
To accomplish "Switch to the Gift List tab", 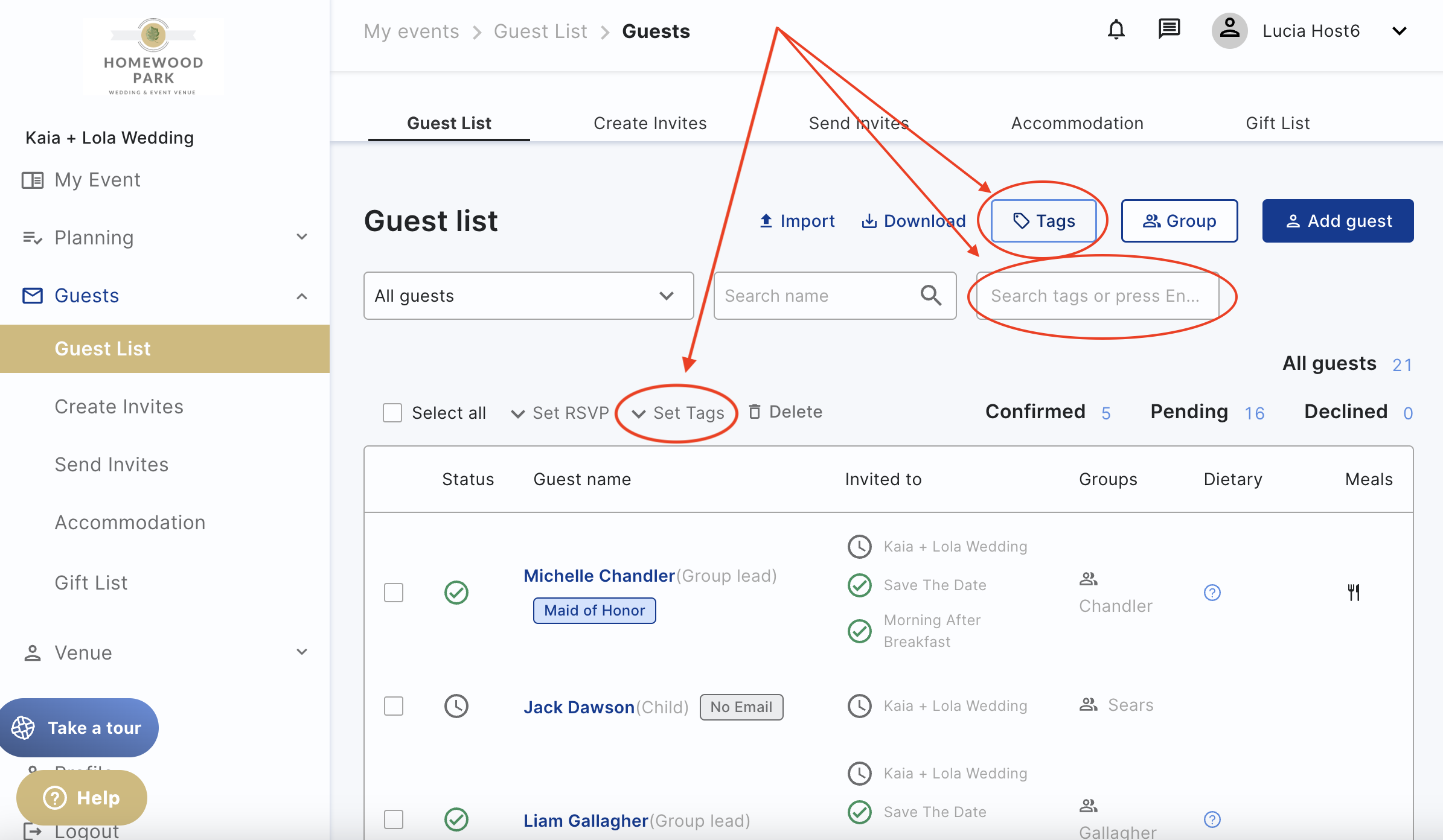I will point(1278,123).
